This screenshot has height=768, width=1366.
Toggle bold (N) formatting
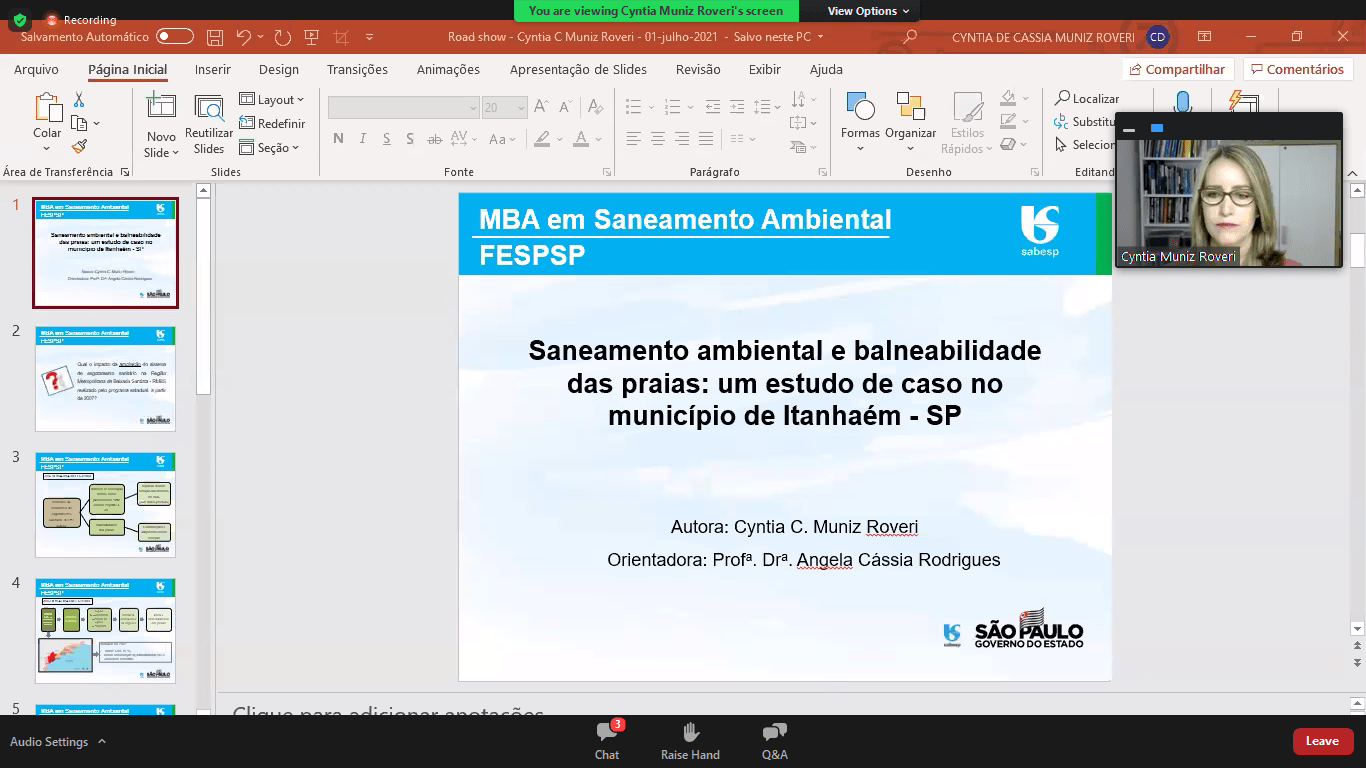[338, 139]
